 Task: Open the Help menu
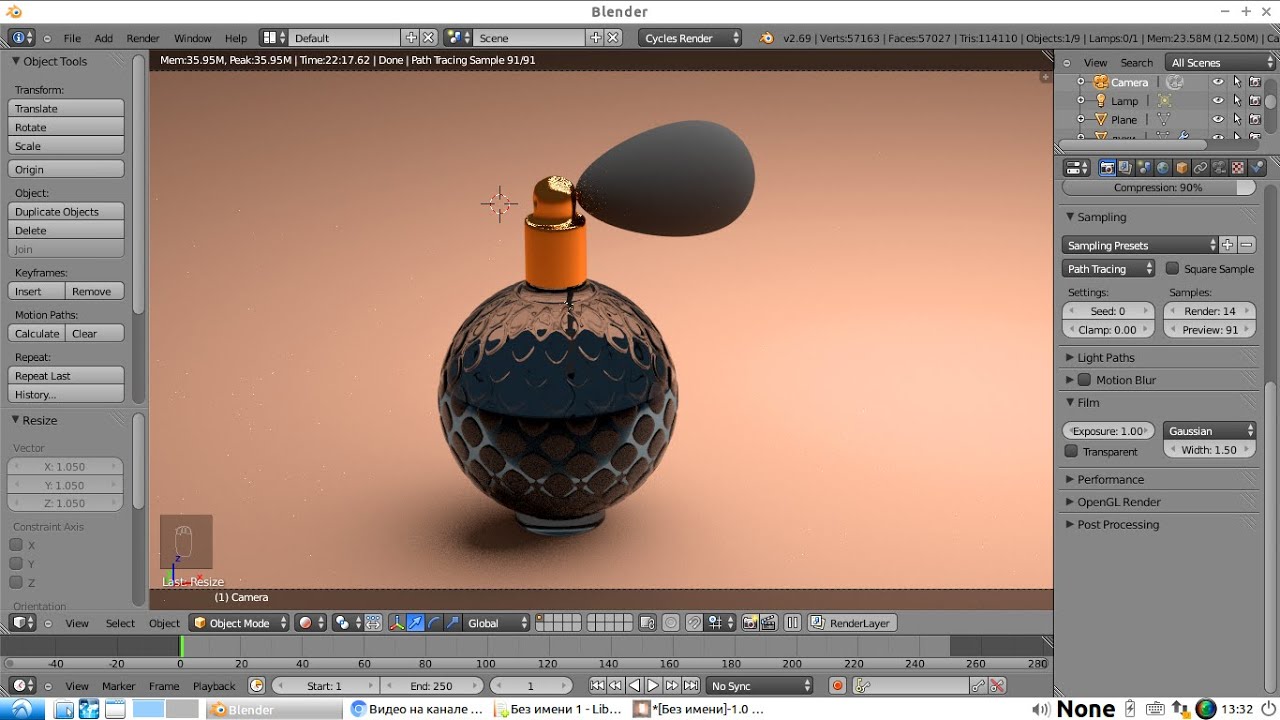point(236,38)
